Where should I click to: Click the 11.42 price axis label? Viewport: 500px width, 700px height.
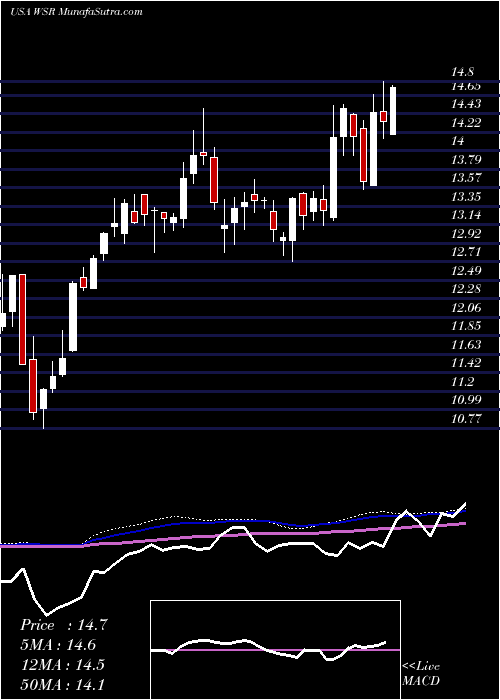coord(466,363)
